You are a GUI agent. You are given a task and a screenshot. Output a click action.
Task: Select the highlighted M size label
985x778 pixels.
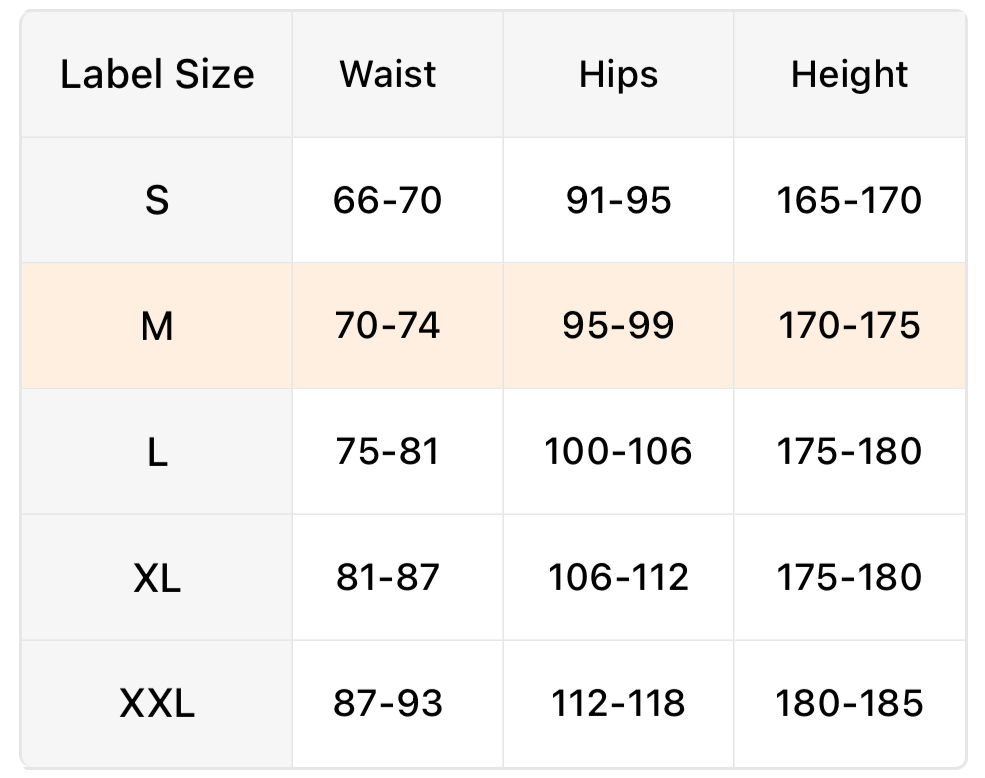pos(157,326)
